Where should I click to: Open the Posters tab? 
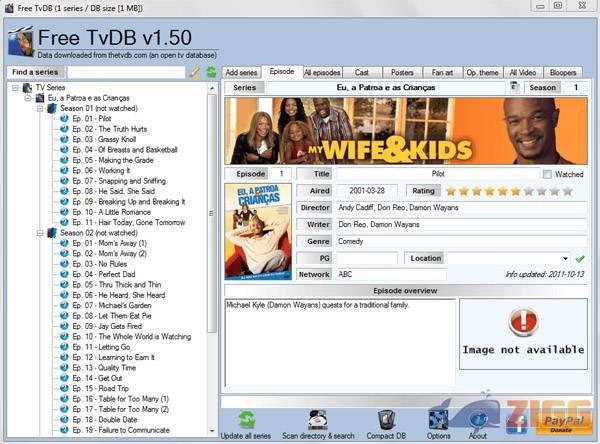(x=402, y=72)
